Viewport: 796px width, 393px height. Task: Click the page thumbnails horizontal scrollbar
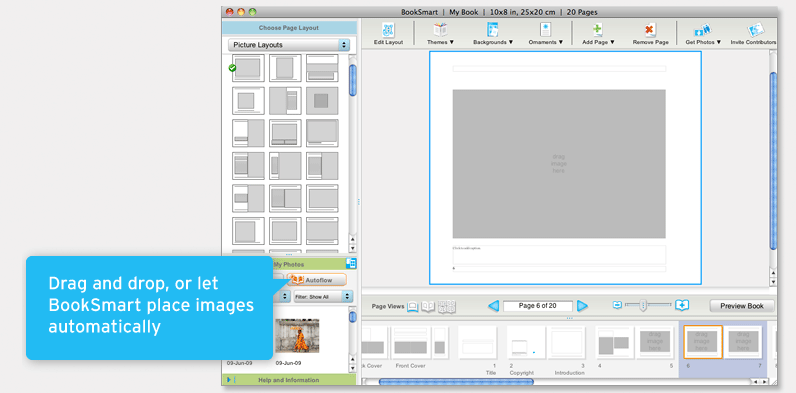click(x=456, y=381)
